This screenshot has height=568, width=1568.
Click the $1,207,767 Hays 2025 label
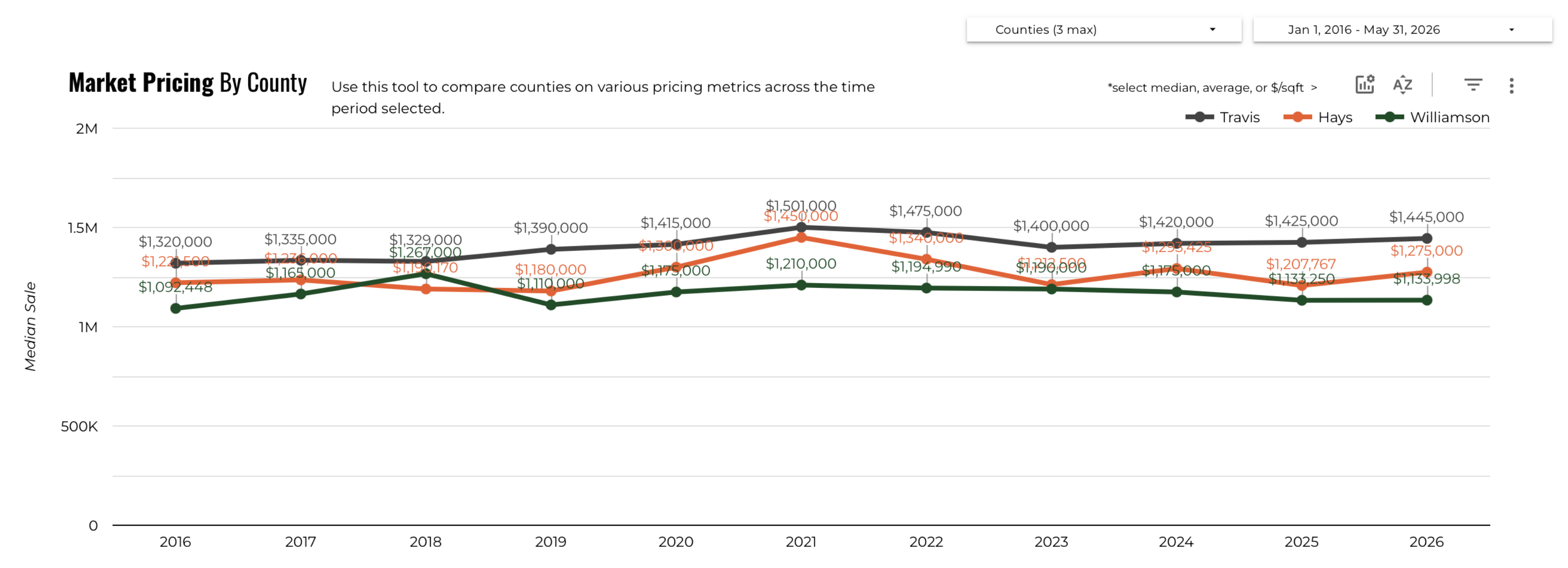click(x=1301, y=264)
